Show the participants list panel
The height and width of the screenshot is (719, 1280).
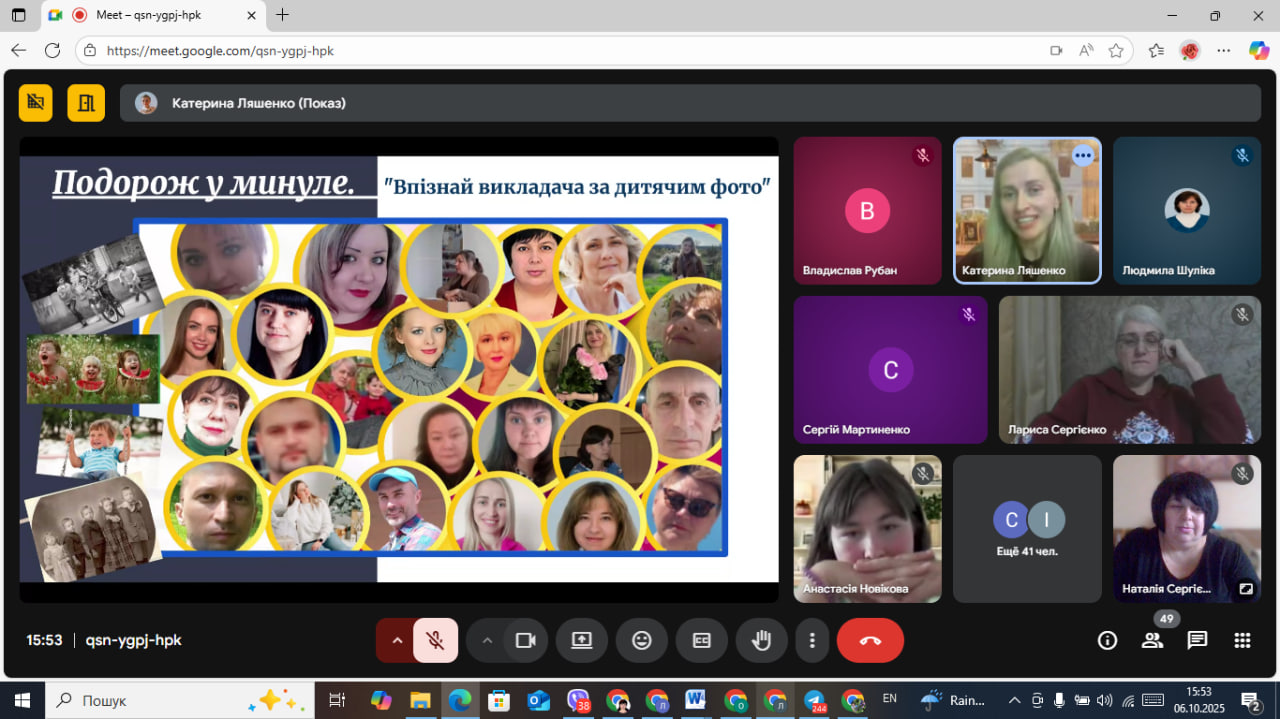coord(1152,640)
